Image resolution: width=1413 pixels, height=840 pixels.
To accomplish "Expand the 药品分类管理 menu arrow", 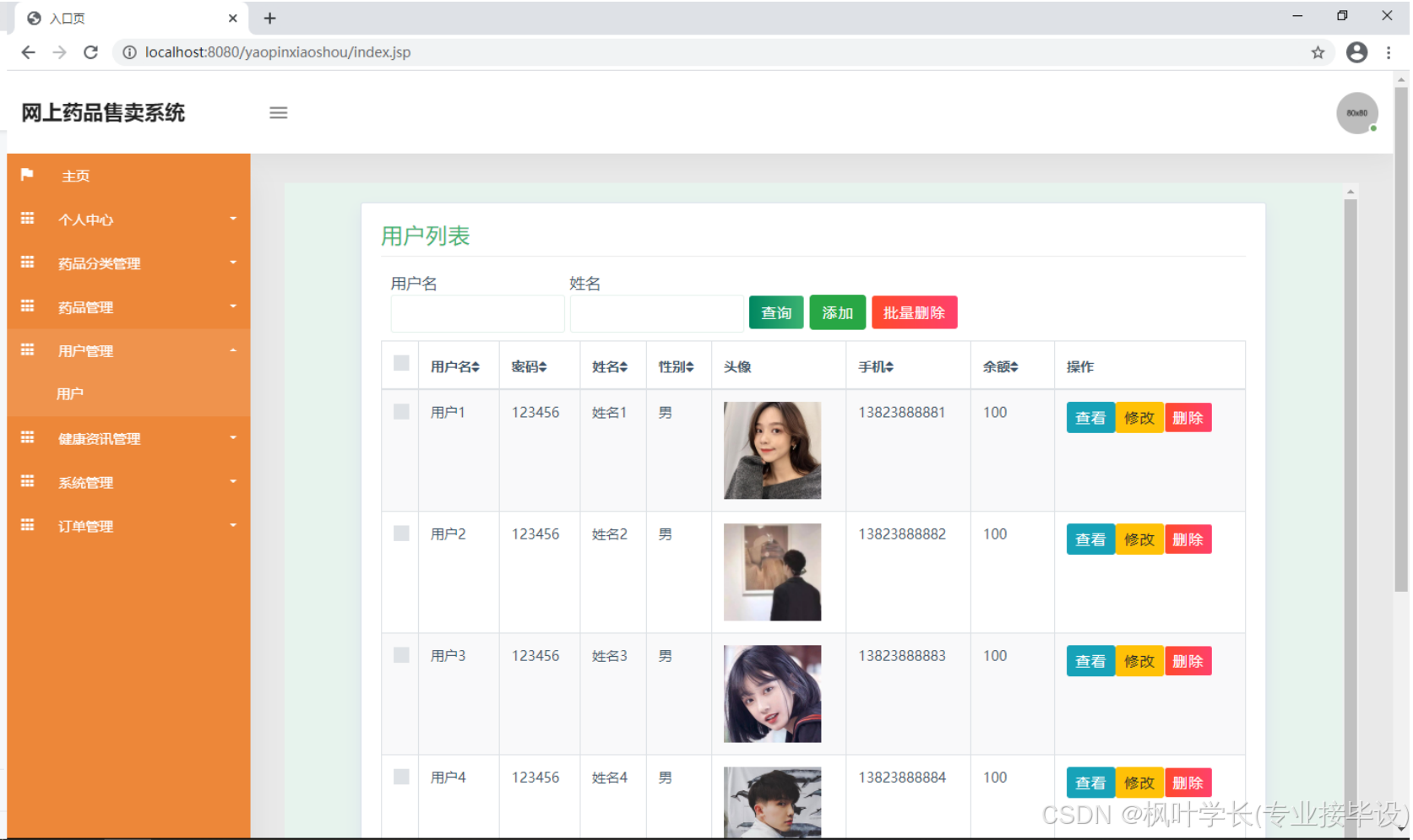I will 233,263.
